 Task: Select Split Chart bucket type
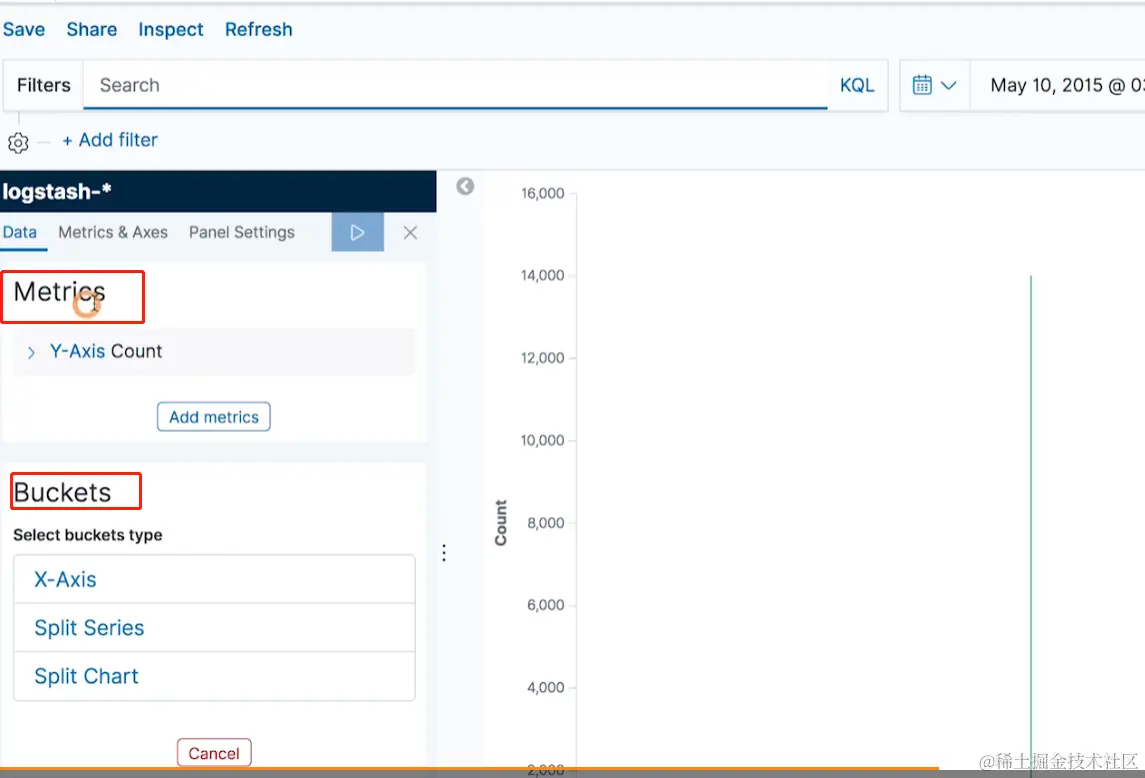[214, 676]
